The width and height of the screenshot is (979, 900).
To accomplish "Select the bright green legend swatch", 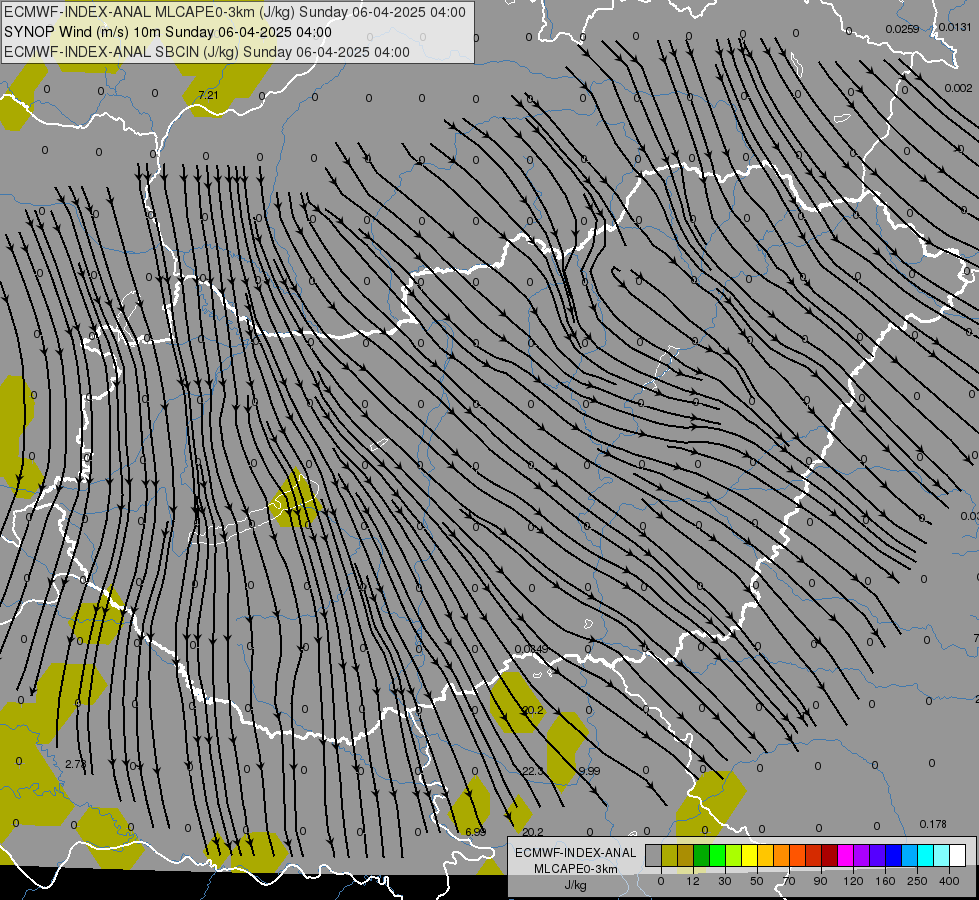I will [717, 855].
